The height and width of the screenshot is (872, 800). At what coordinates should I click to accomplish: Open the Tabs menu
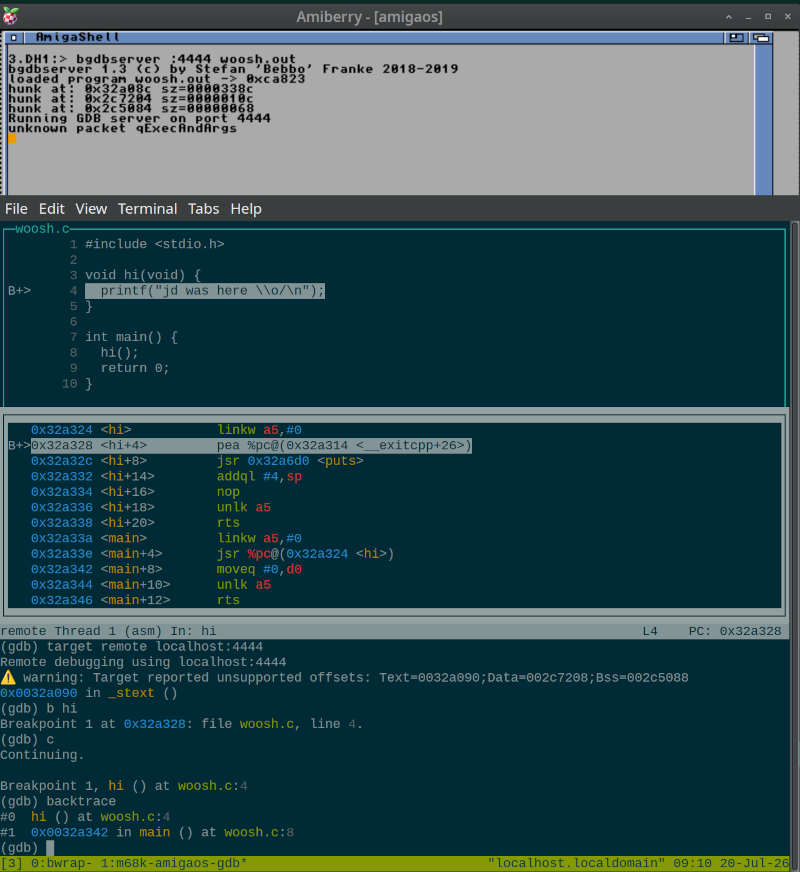[x=203, y=209]
